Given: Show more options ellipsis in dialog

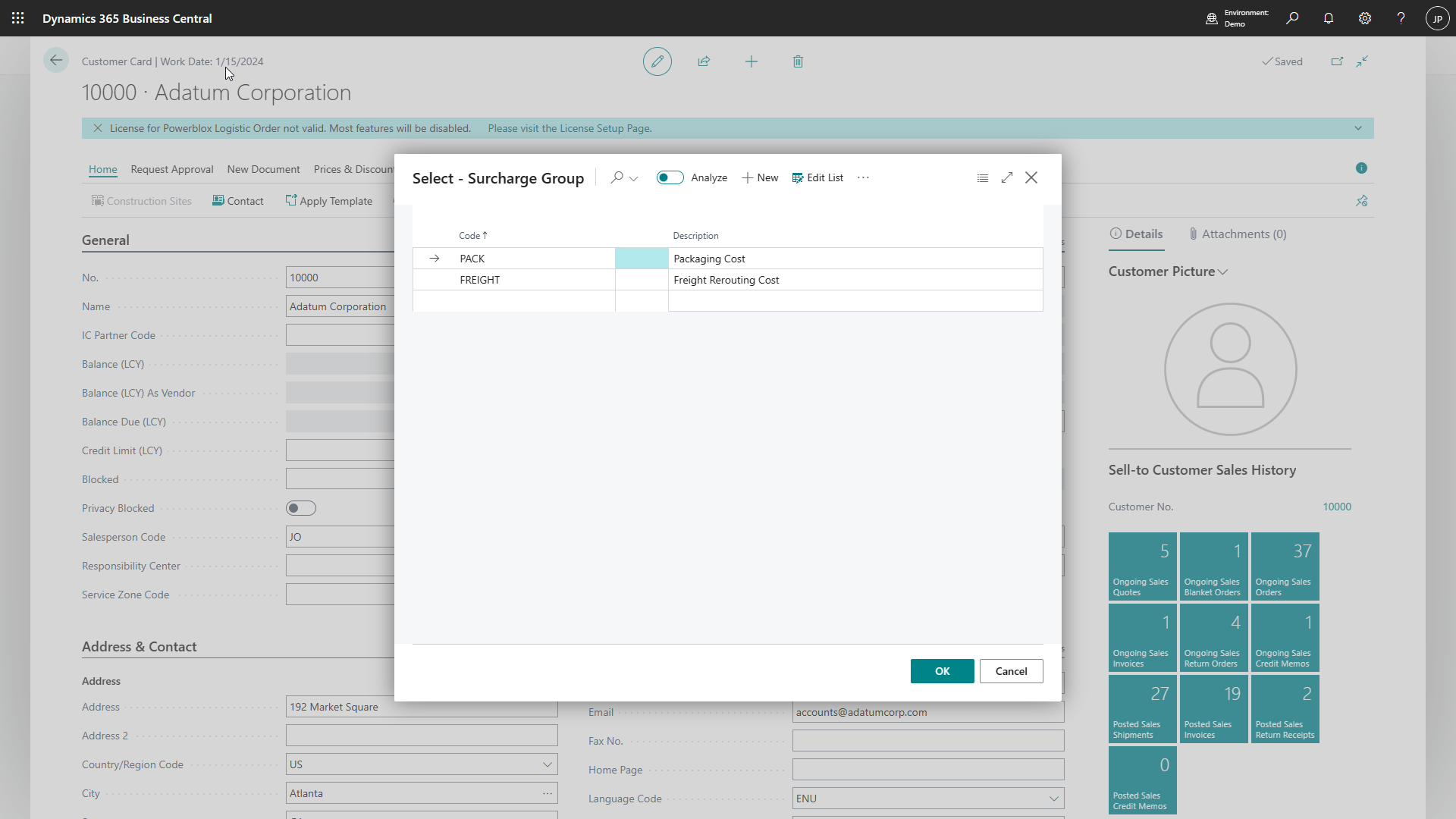Looking at the screenshot, I should tap(863, 177).
